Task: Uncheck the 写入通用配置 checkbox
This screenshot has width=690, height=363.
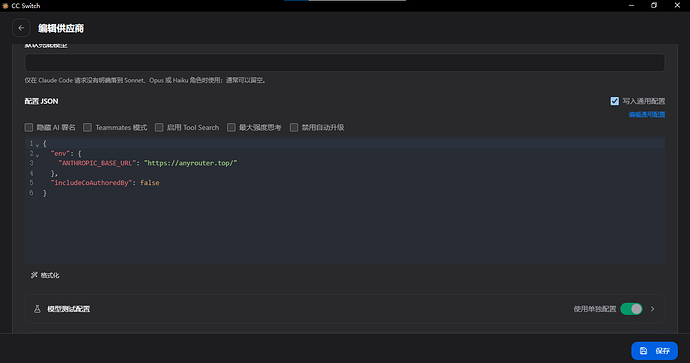Action: [x=615, y=101]
